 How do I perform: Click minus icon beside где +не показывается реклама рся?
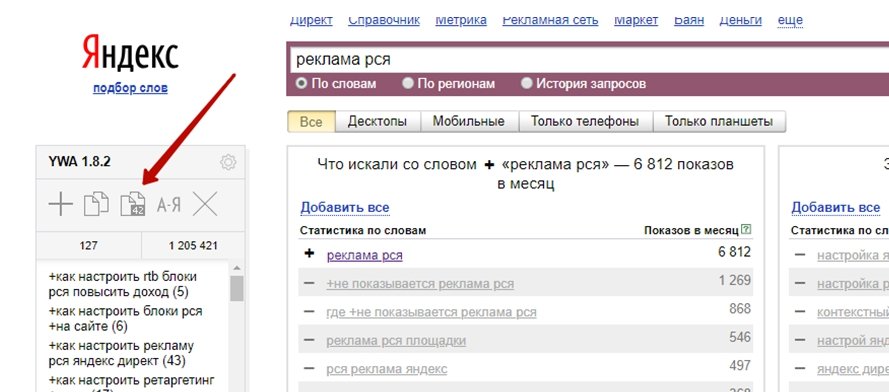click(309, 311)
